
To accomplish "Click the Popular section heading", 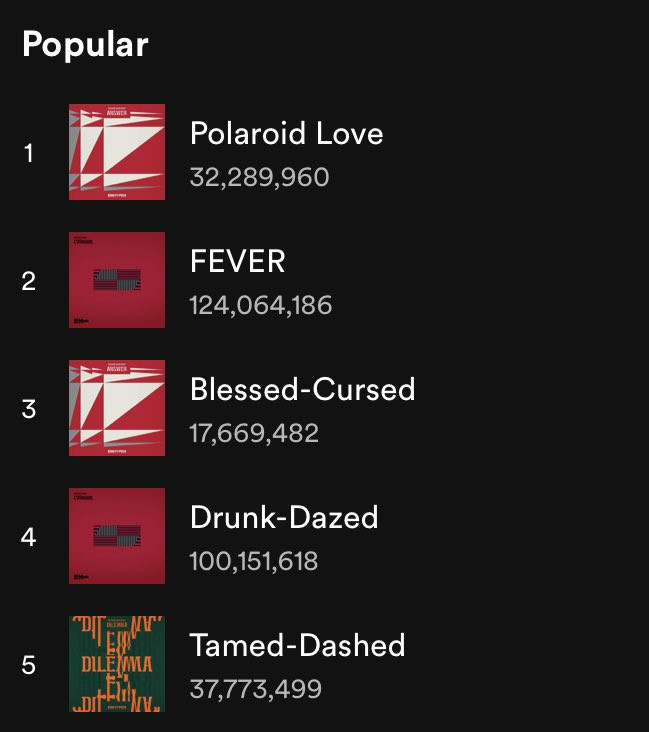I will pos(85,45).
